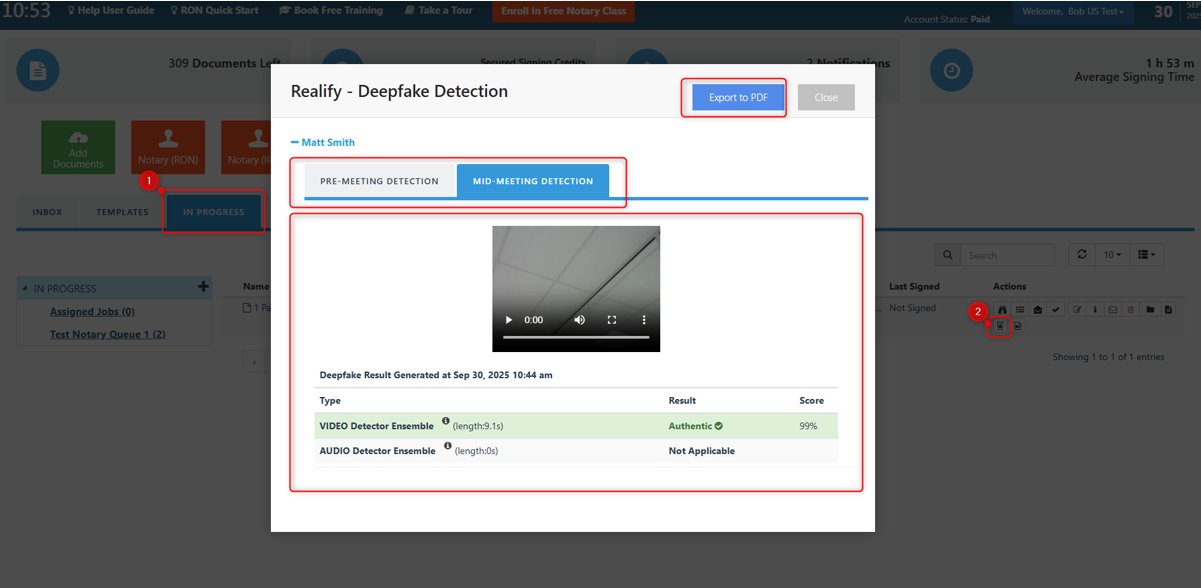Click info icon beside VIDEO Detector Ensemble
Image resolution: width=1201 pixels, height=588 pixels.
(x=446, y=424)
